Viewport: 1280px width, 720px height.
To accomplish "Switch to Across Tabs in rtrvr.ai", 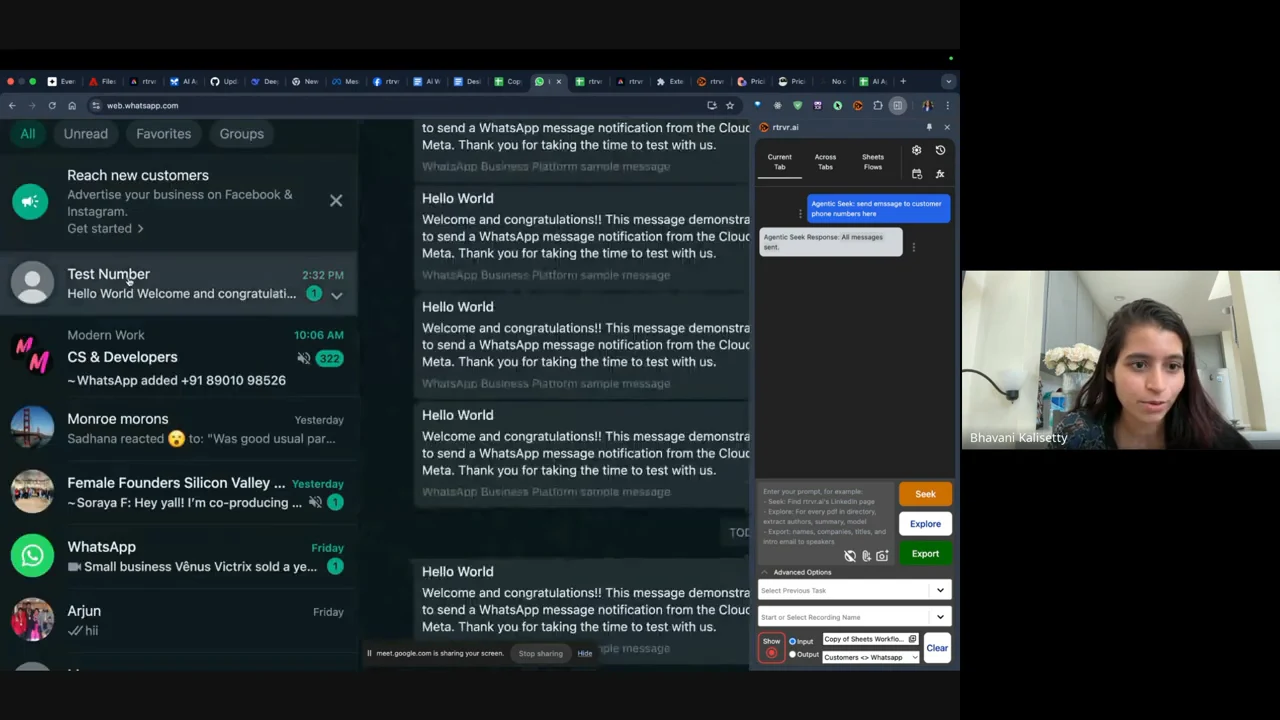I will pos(825,161).
